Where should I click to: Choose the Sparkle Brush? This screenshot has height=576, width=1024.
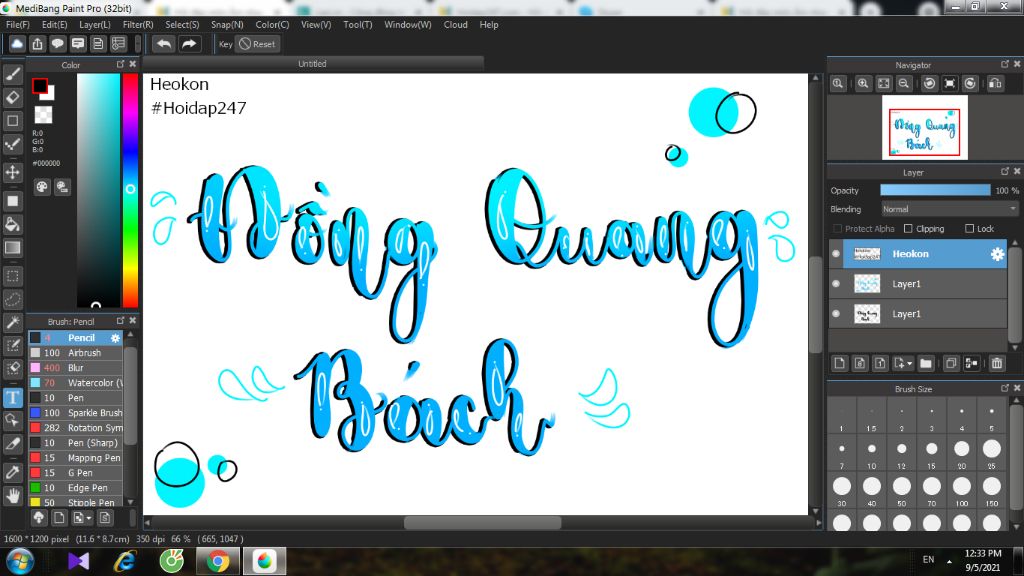click(x=76, y=413)
